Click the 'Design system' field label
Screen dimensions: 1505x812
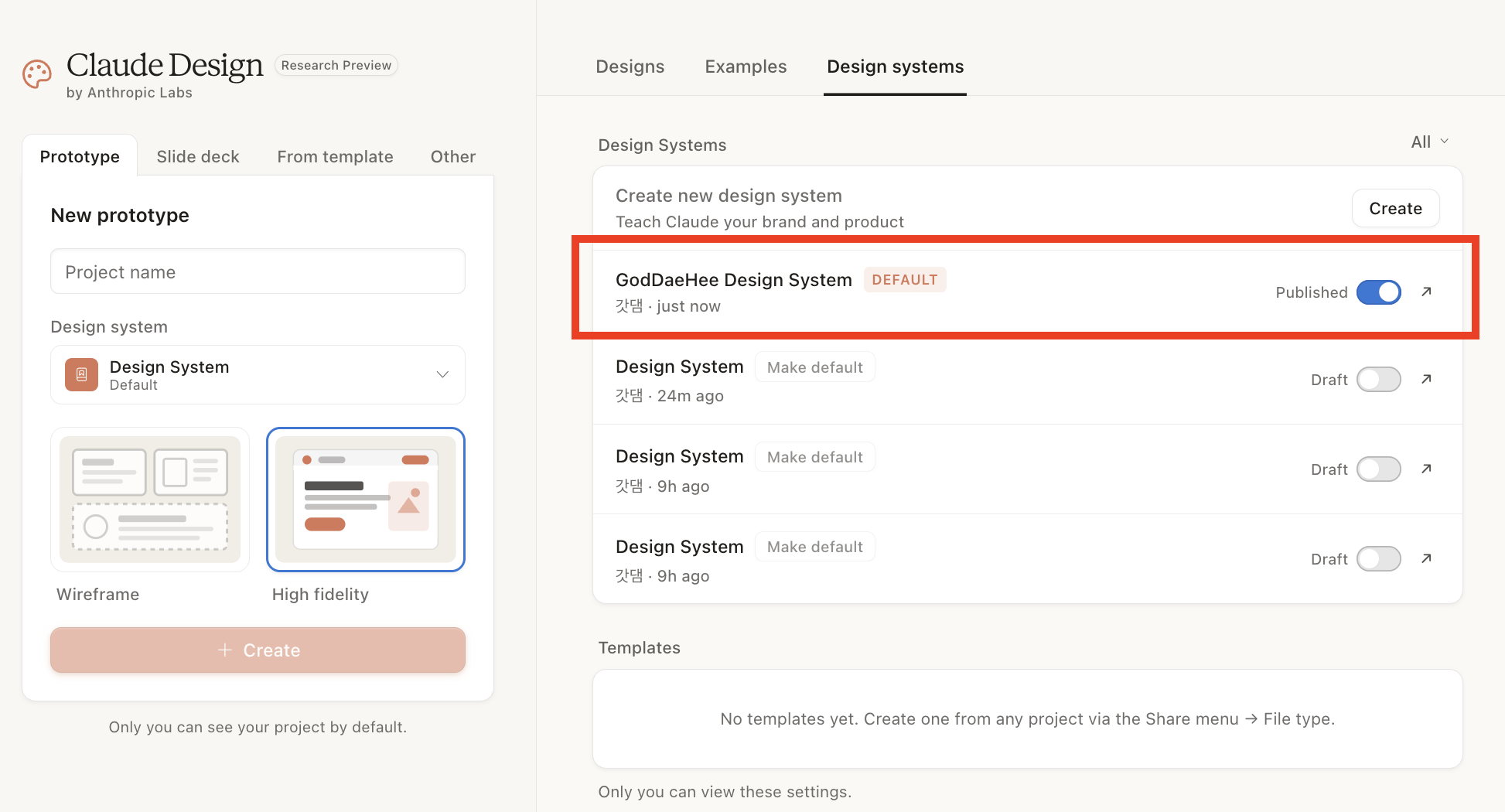109,326
